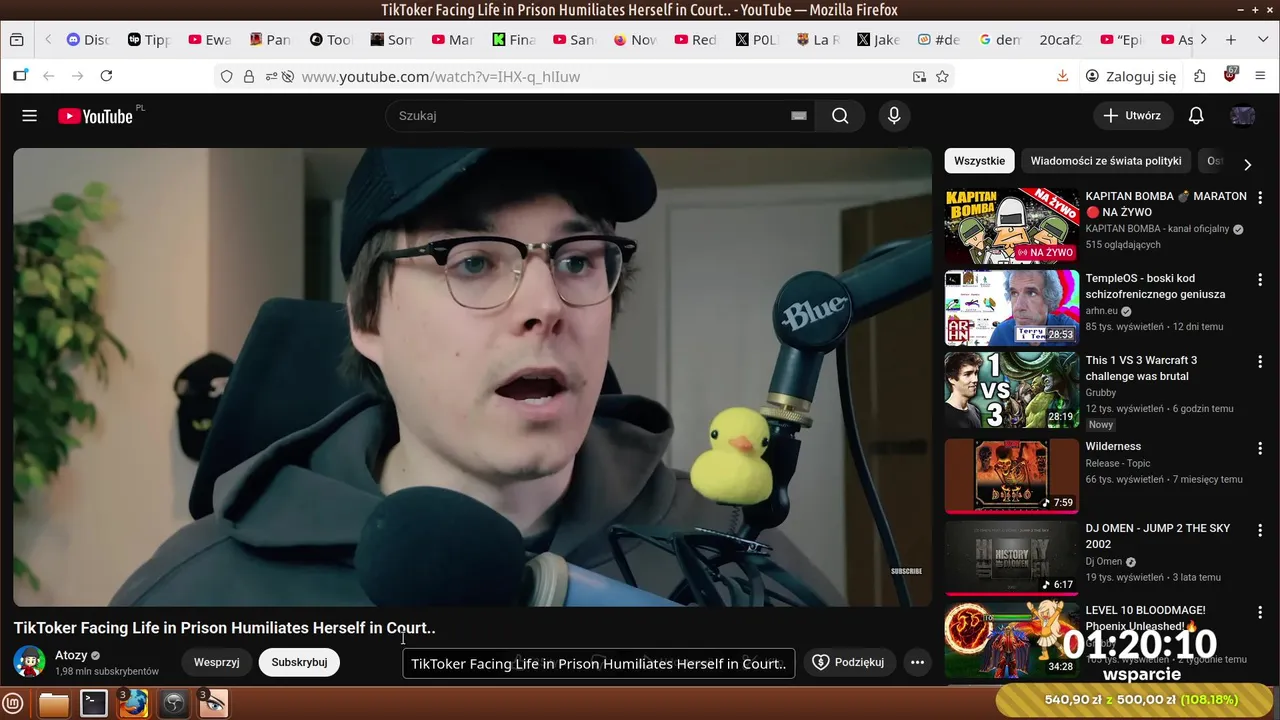The width and height of the screenshot is (1280, 720).
Task: Open Firefox application hamburger menu
Action: tap(1260, 76)
